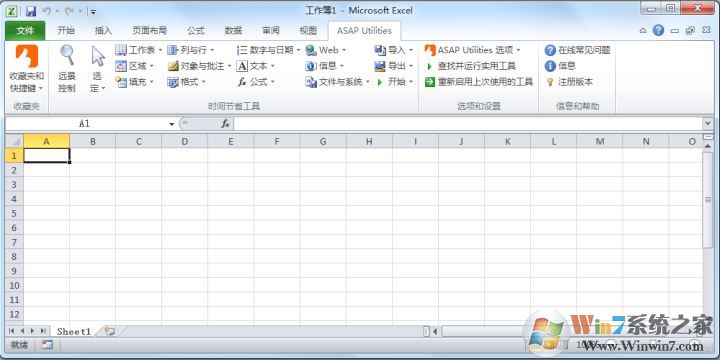720x360 pixels.
Task: Select the ASAP Utilities ribbon tab
Action: 364,31
